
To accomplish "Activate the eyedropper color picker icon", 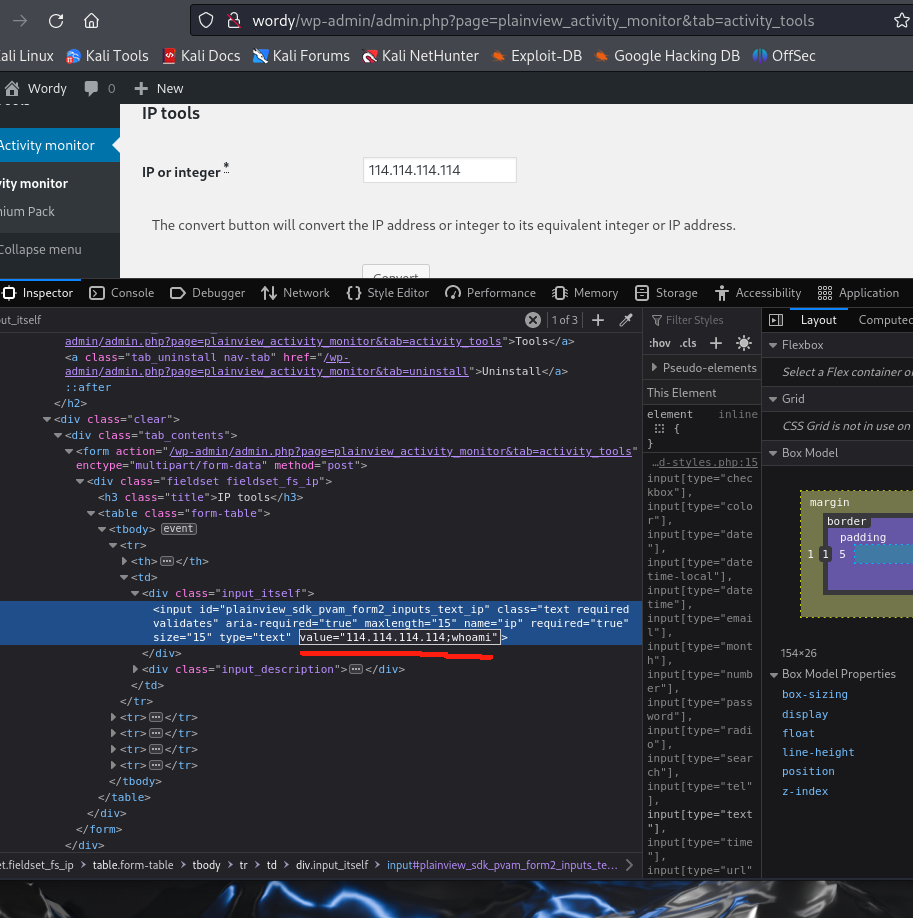I will (626, 320).
